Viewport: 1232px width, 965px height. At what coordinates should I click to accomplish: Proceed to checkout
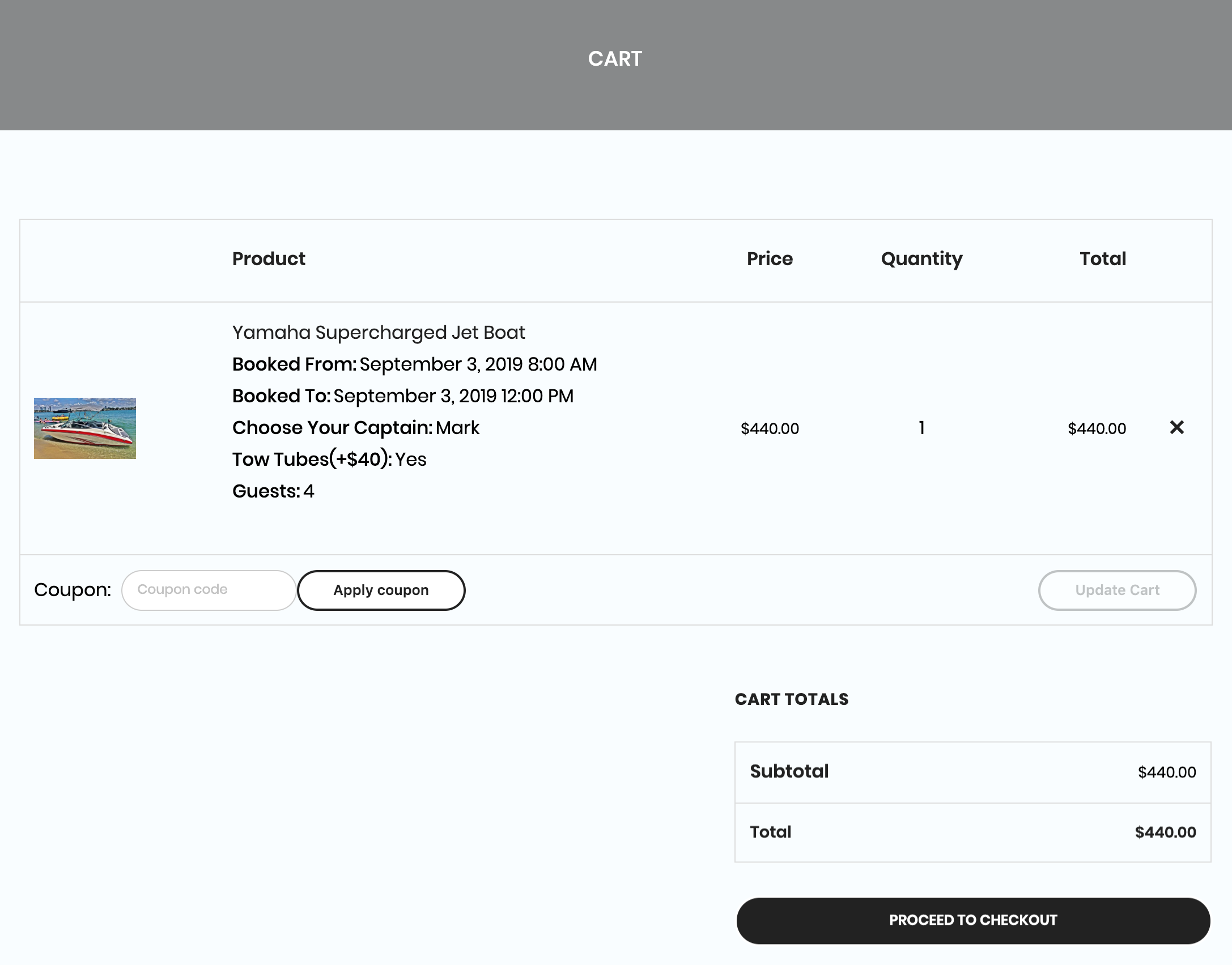pyautogui.click(x=973, y=920)
